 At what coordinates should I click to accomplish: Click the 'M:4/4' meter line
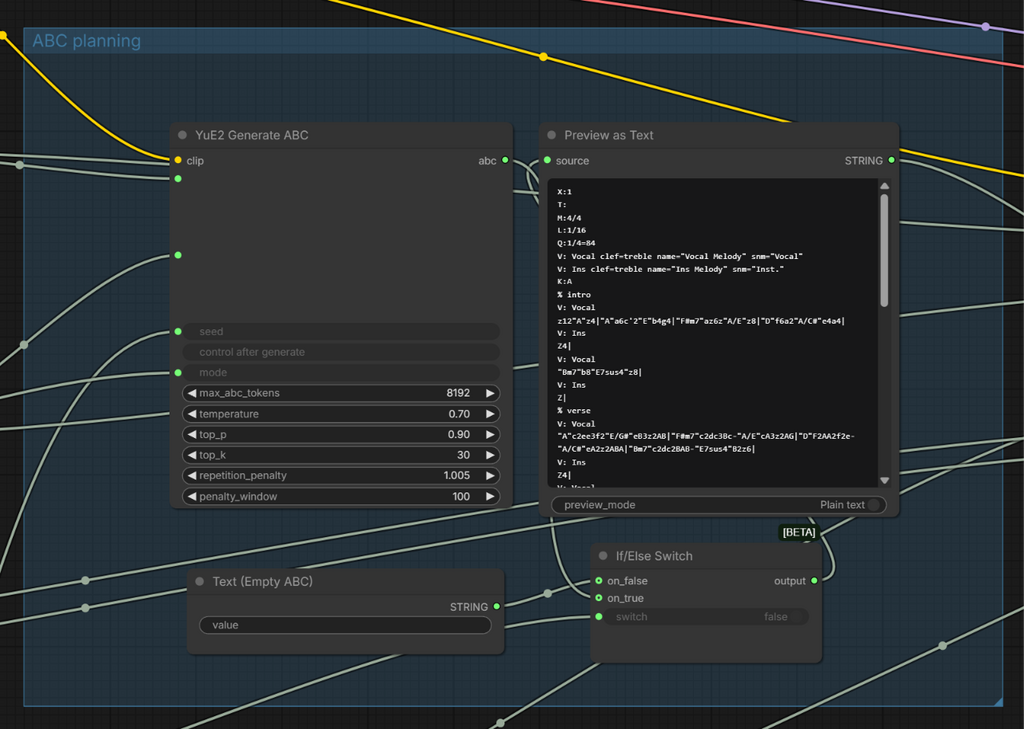point(569,218)
